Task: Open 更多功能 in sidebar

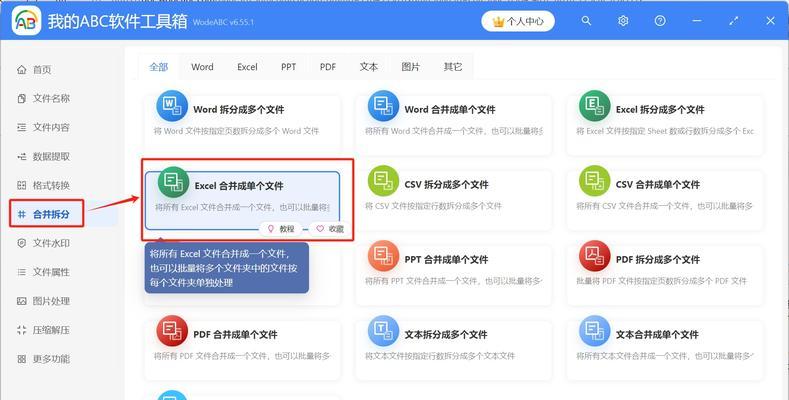Action: (x=51, y=359)
